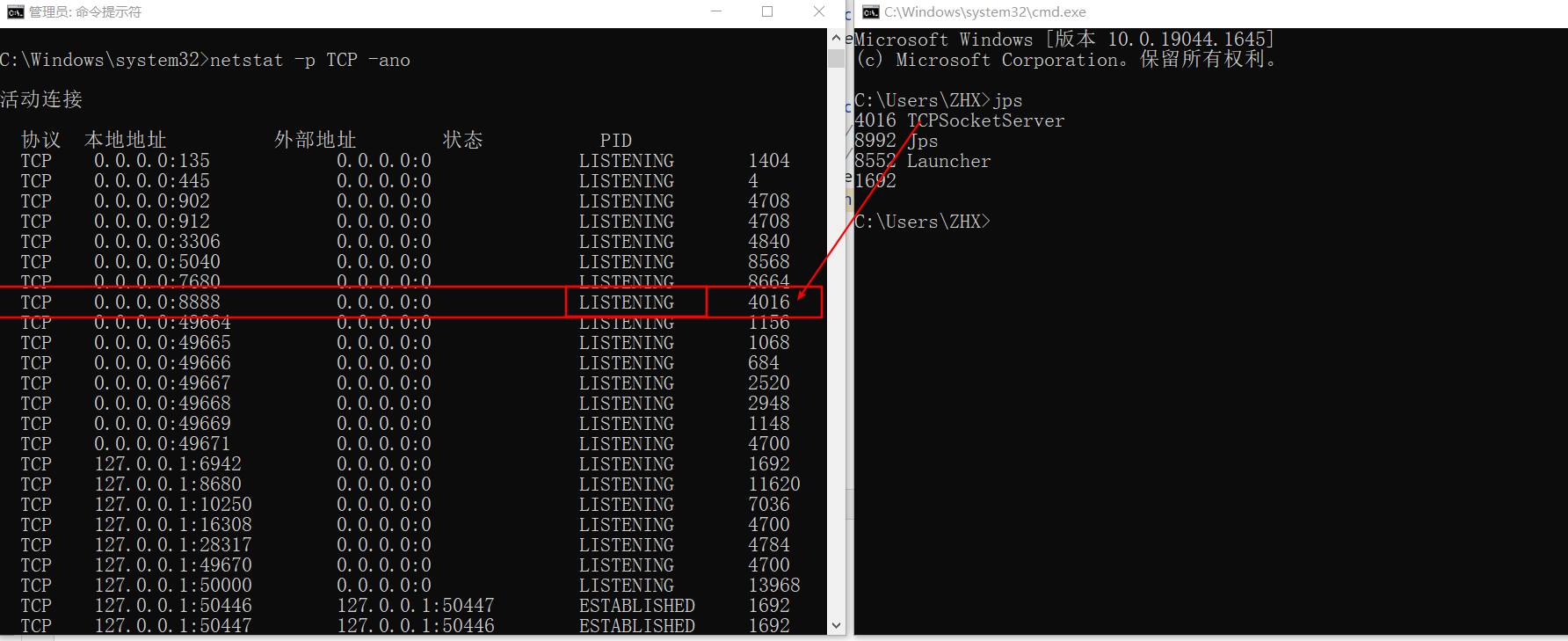Click local address 0.0.0.0:49667

coord(163,383)
